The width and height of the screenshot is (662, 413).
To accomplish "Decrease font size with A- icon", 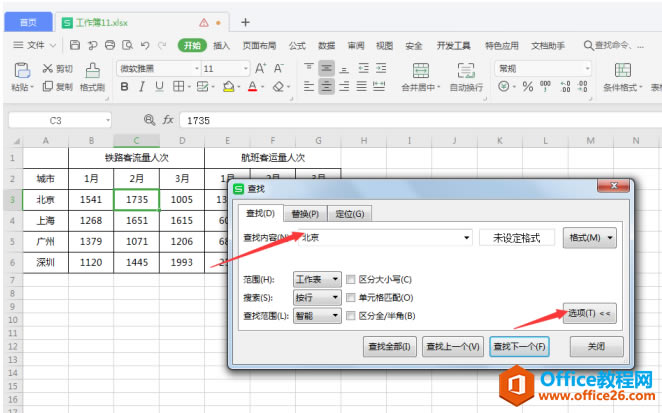I will 279,68.
